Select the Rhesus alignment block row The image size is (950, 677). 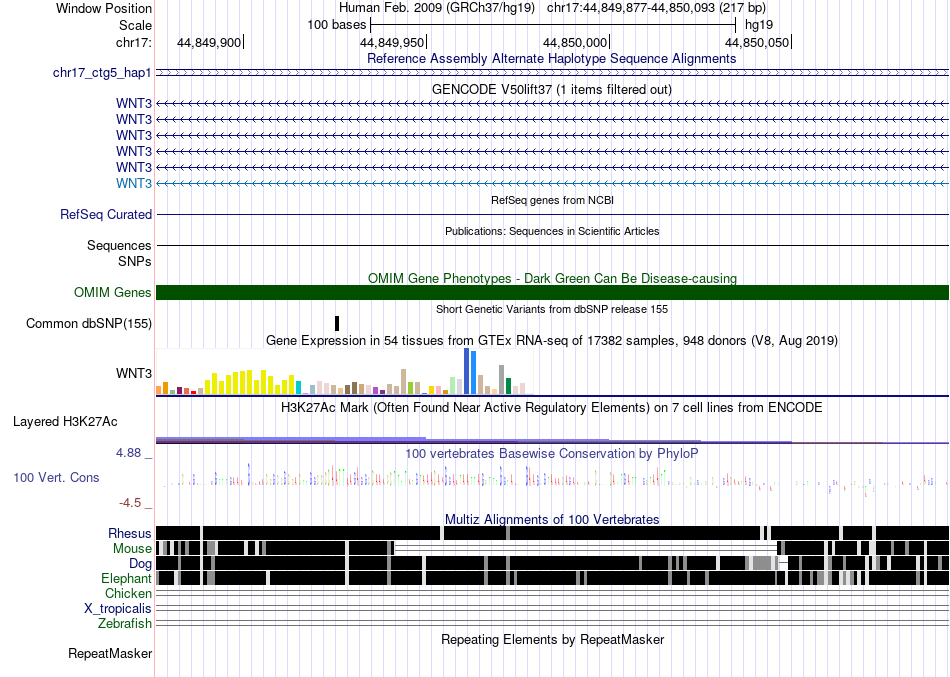coord(553,533)
